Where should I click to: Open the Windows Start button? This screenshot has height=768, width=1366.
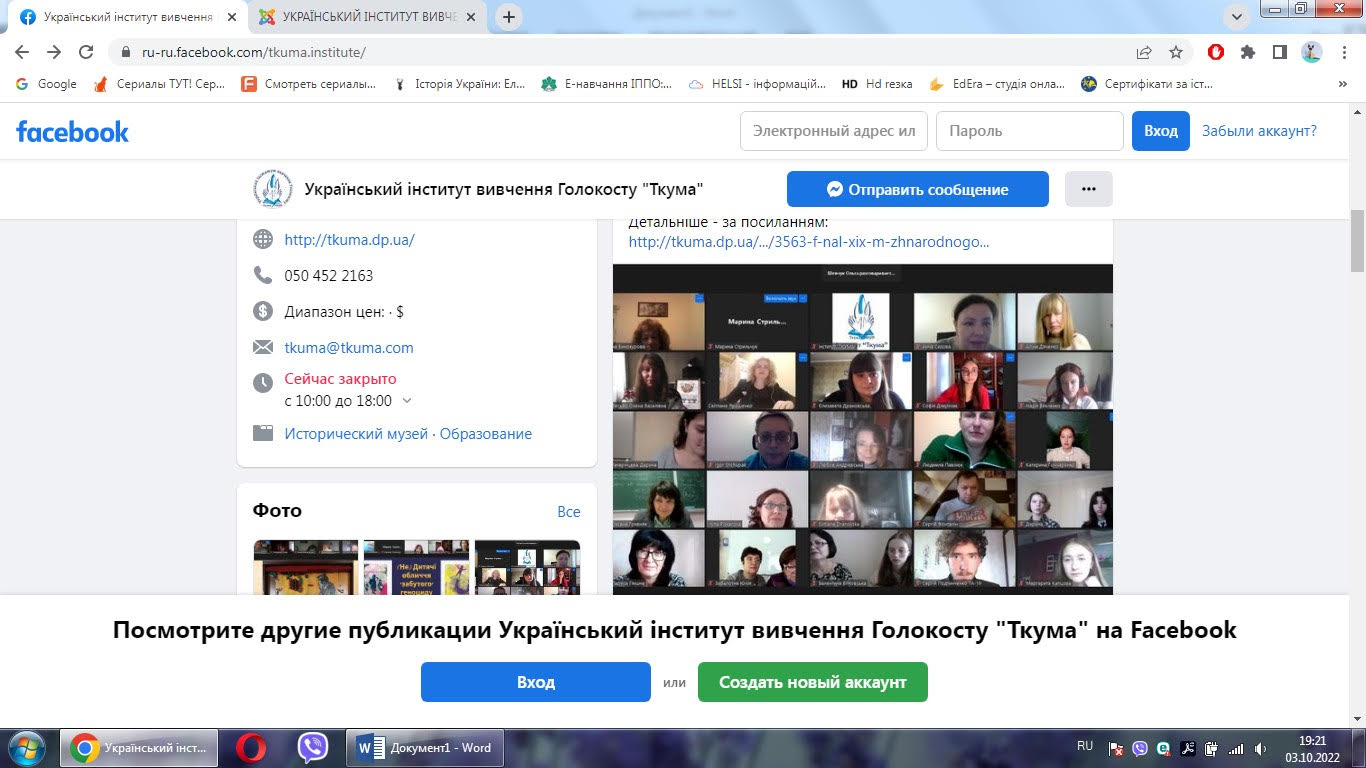[25, 748]
